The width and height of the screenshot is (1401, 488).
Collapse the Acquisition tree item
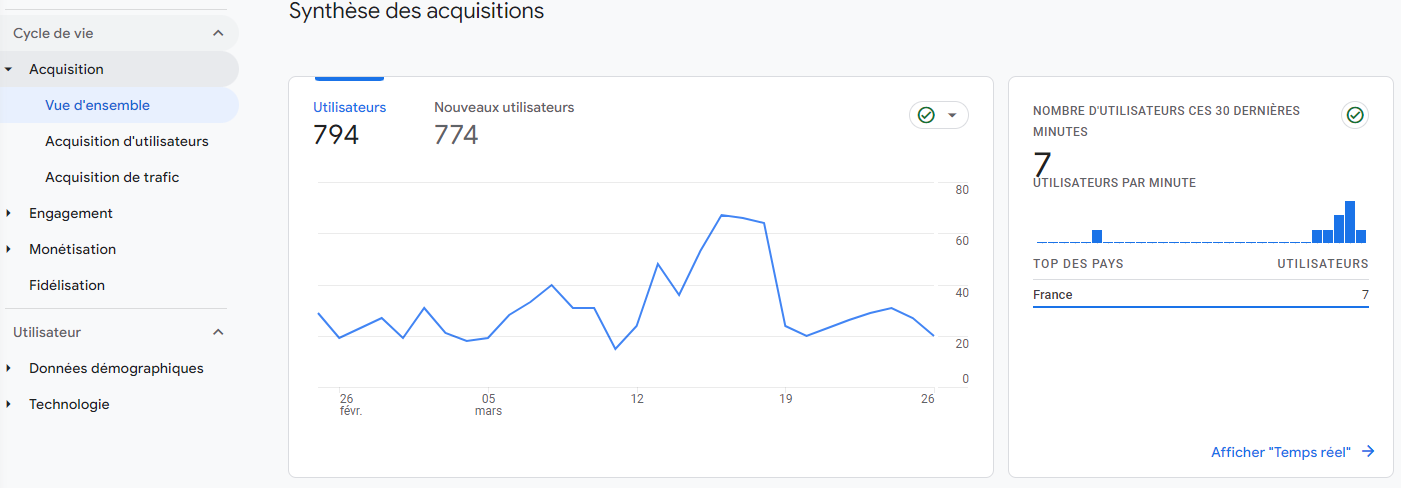coord(9,70)
